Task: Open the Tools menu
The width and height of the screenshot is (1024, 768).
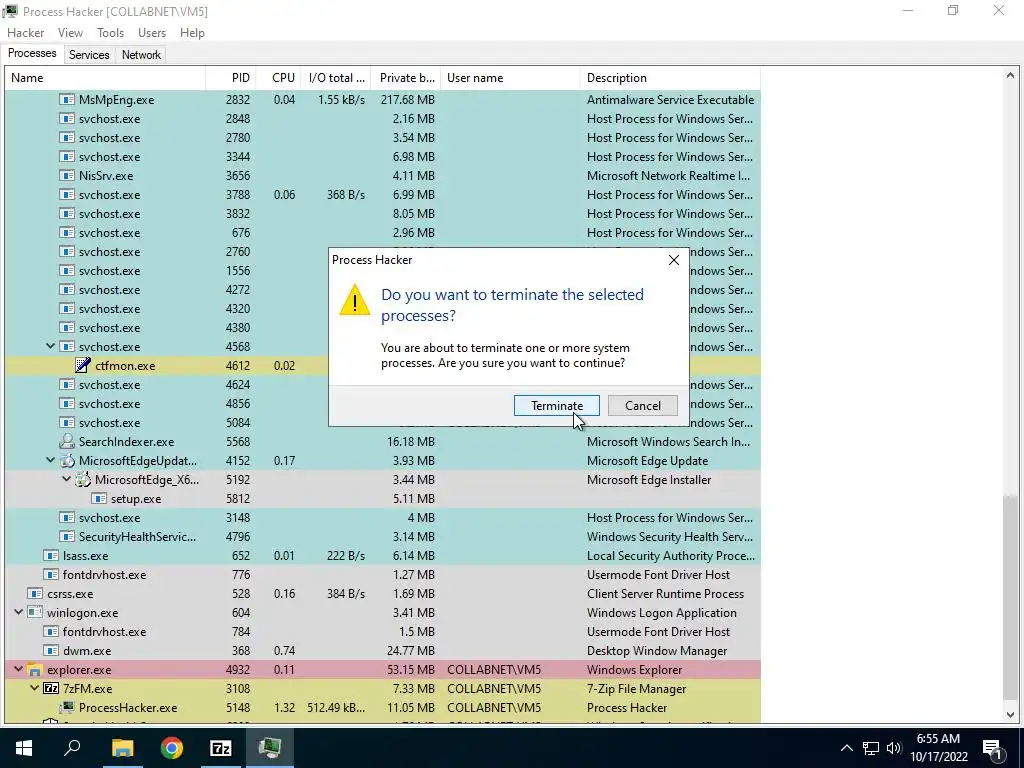Action: click(110, 33)
